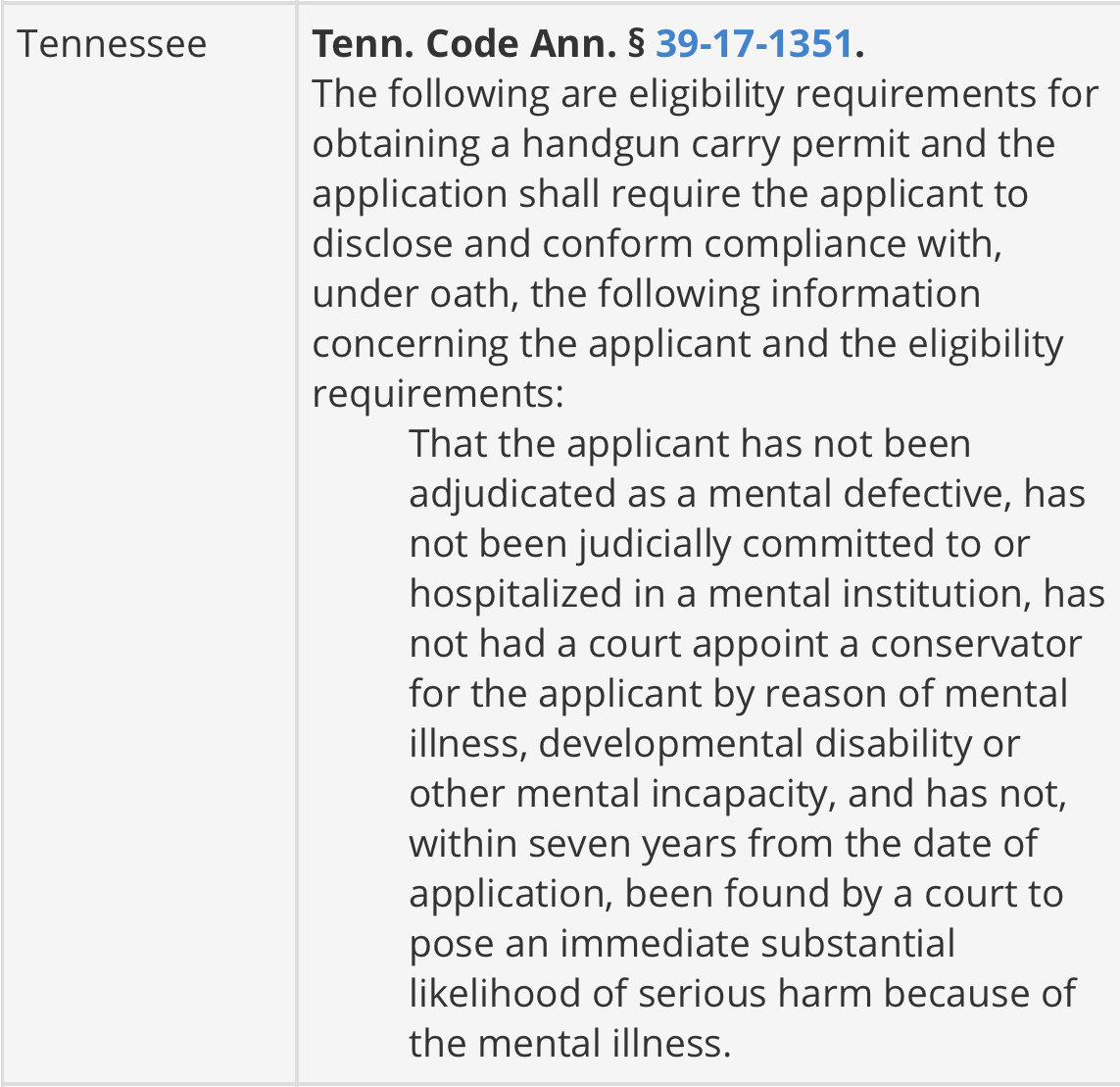Click the line starting 'under oath, the following'
Viewport: 1120px width, 1087px height.
point(647,294)
